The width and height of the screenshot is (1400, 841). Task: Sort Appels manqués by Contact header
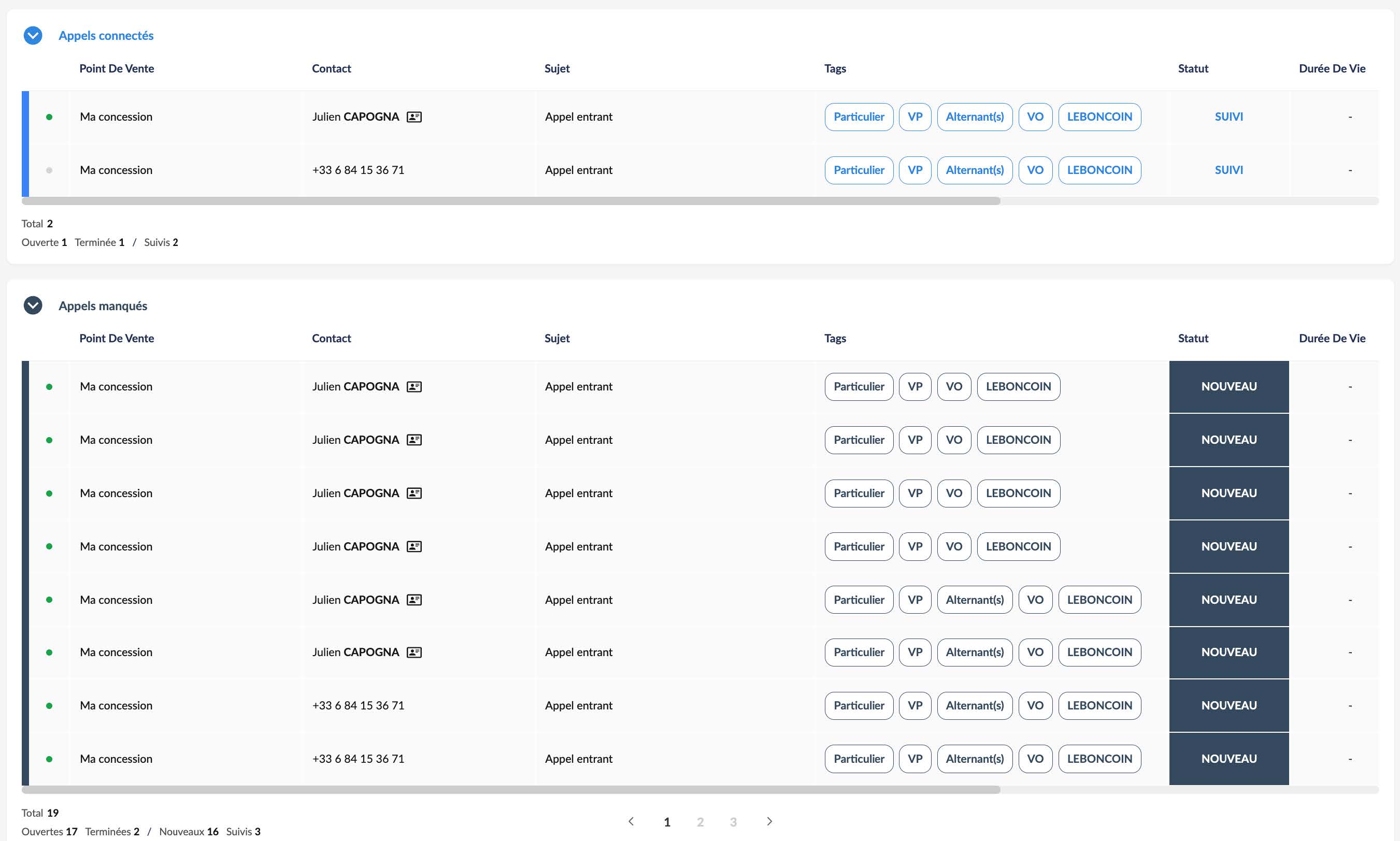coord(332,338)
